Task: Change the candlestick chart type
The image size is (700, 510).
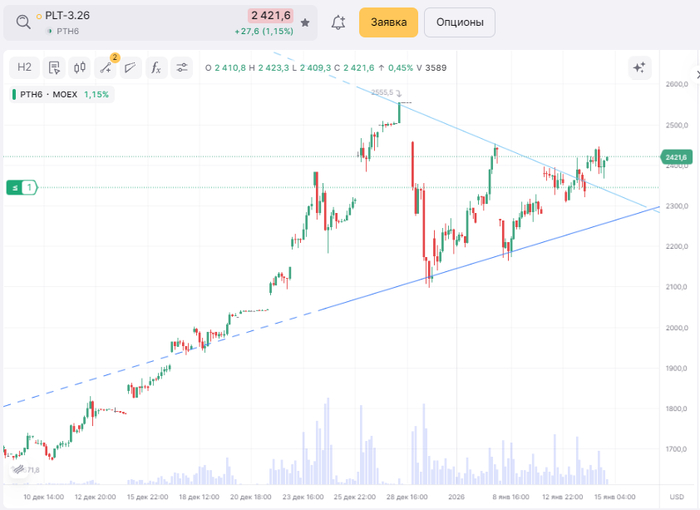Action: point(79,68)
